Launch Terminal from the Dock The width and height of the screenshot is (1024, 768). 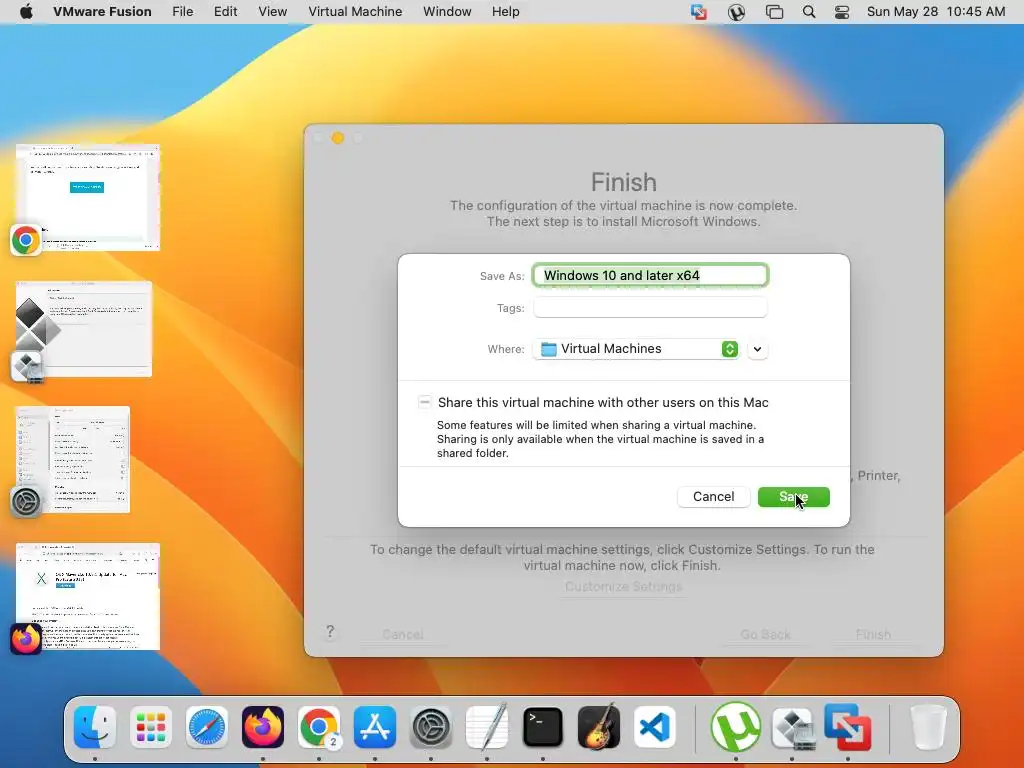tap(543, 727)
